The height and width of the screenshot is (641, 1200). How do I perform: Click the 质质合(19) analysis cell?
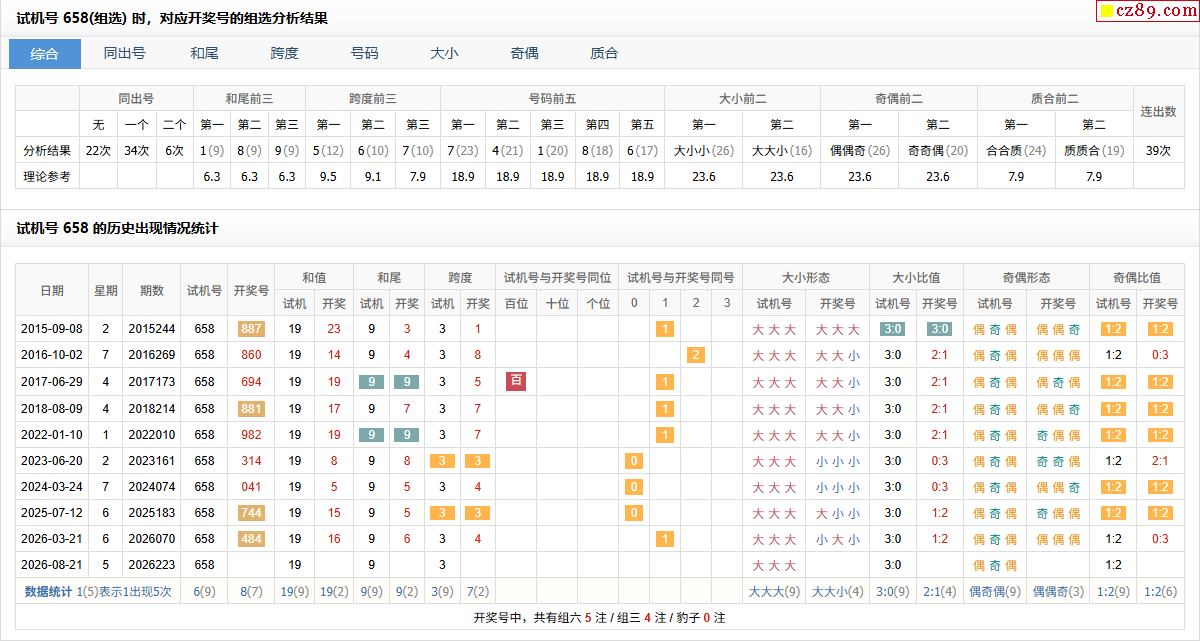click(x=1094, y=151)
